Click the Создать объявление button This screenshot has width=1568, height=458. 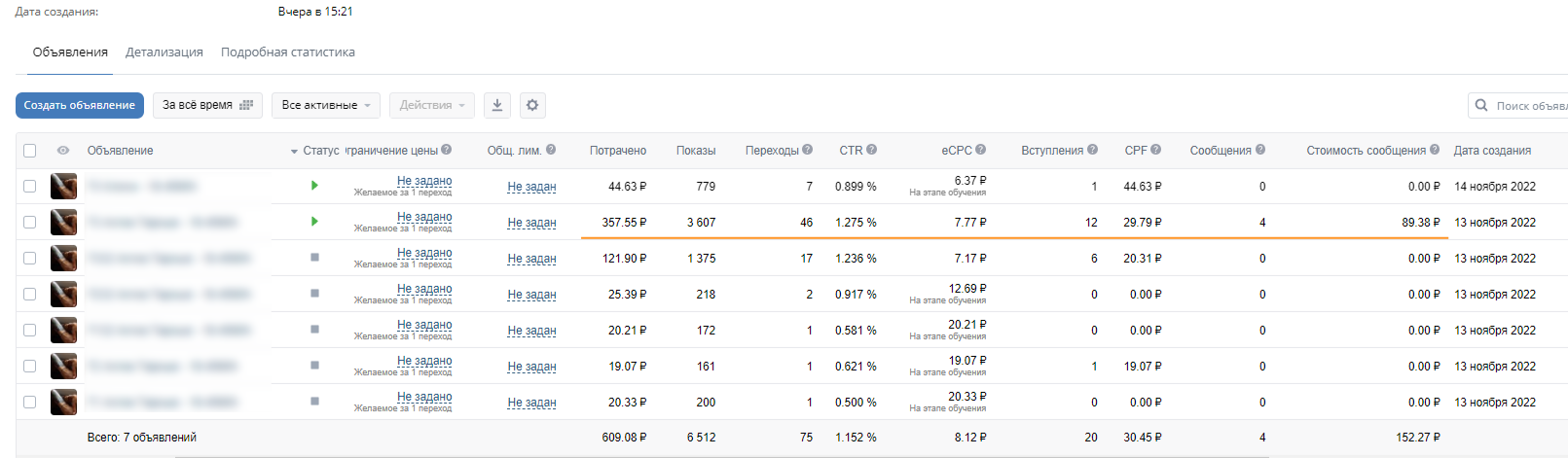80,105
